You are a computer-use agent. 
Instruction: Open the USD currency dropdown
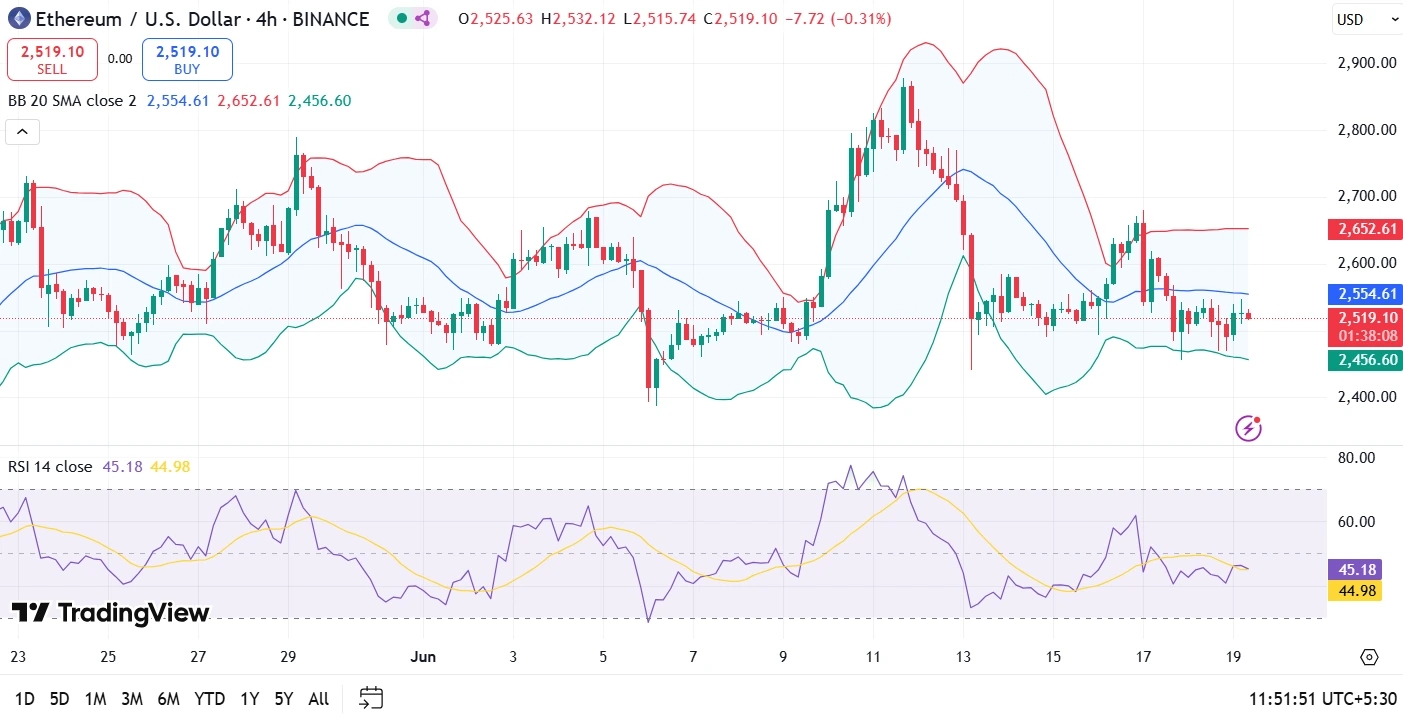(1368, 19)
